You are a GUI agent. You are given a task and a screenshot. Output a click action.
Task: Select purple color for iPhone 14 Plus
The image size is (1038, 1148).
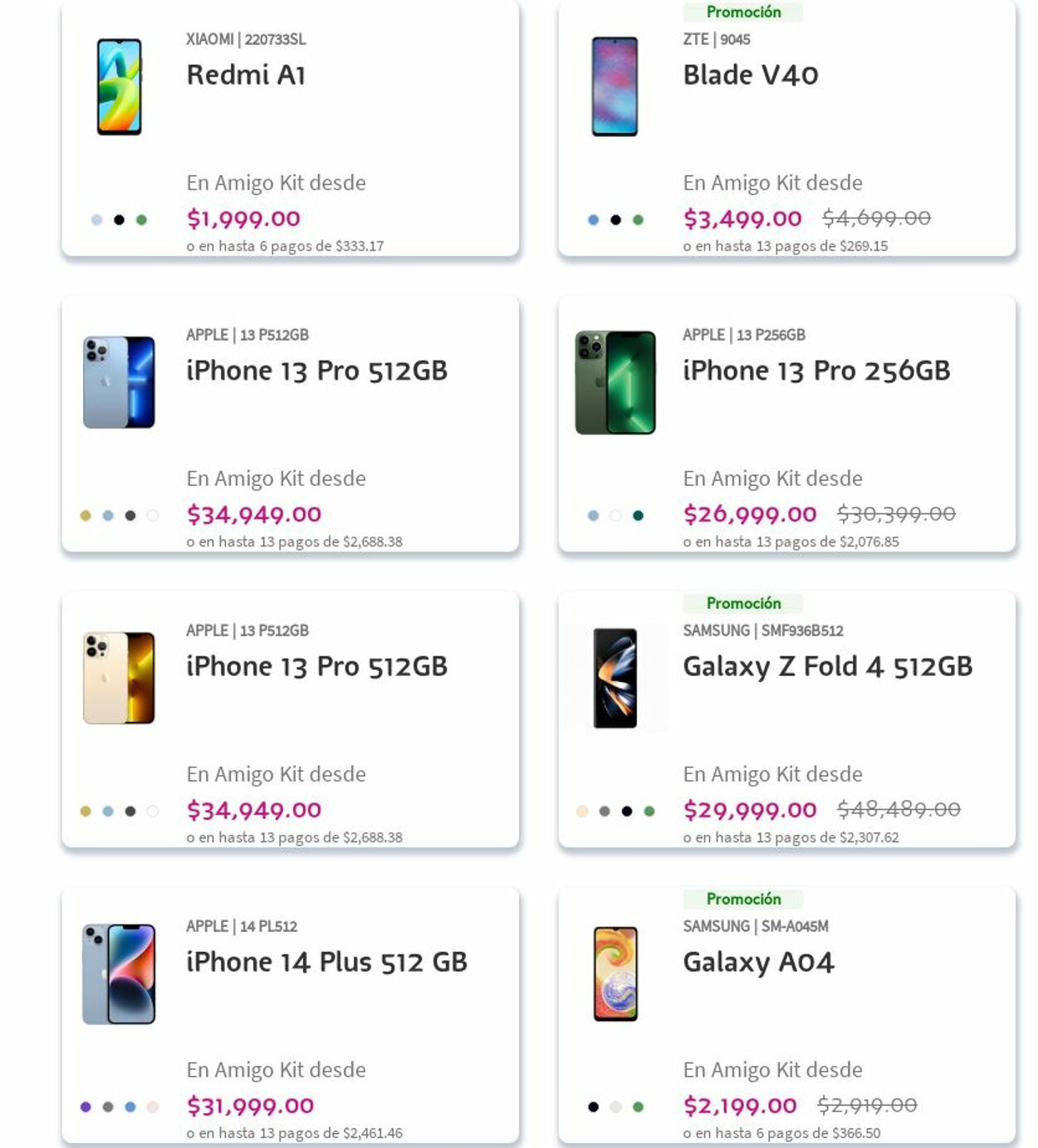pos(86,1107)
